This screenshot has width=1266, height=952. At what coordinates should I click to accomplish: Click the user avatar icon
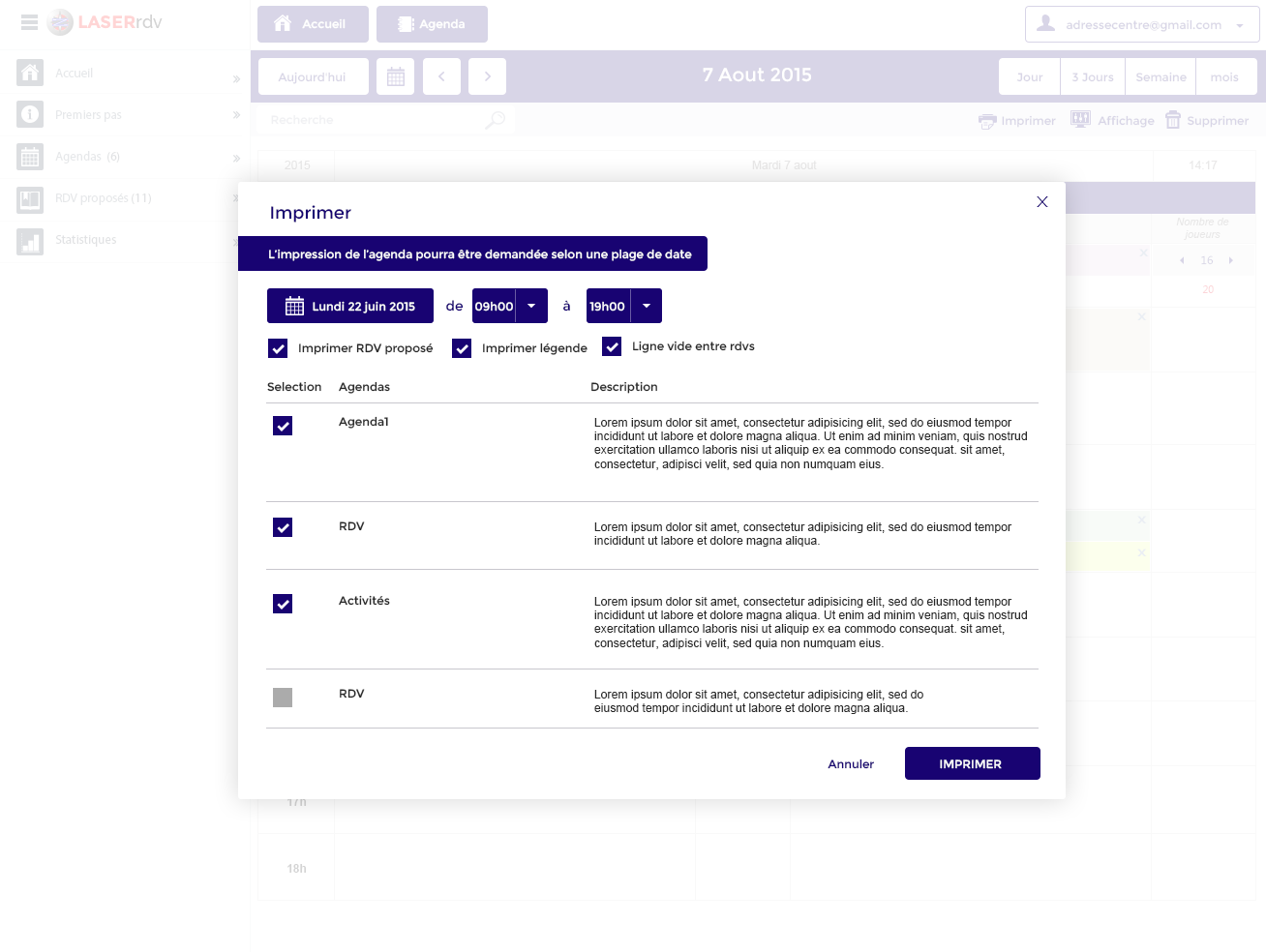1045,22
